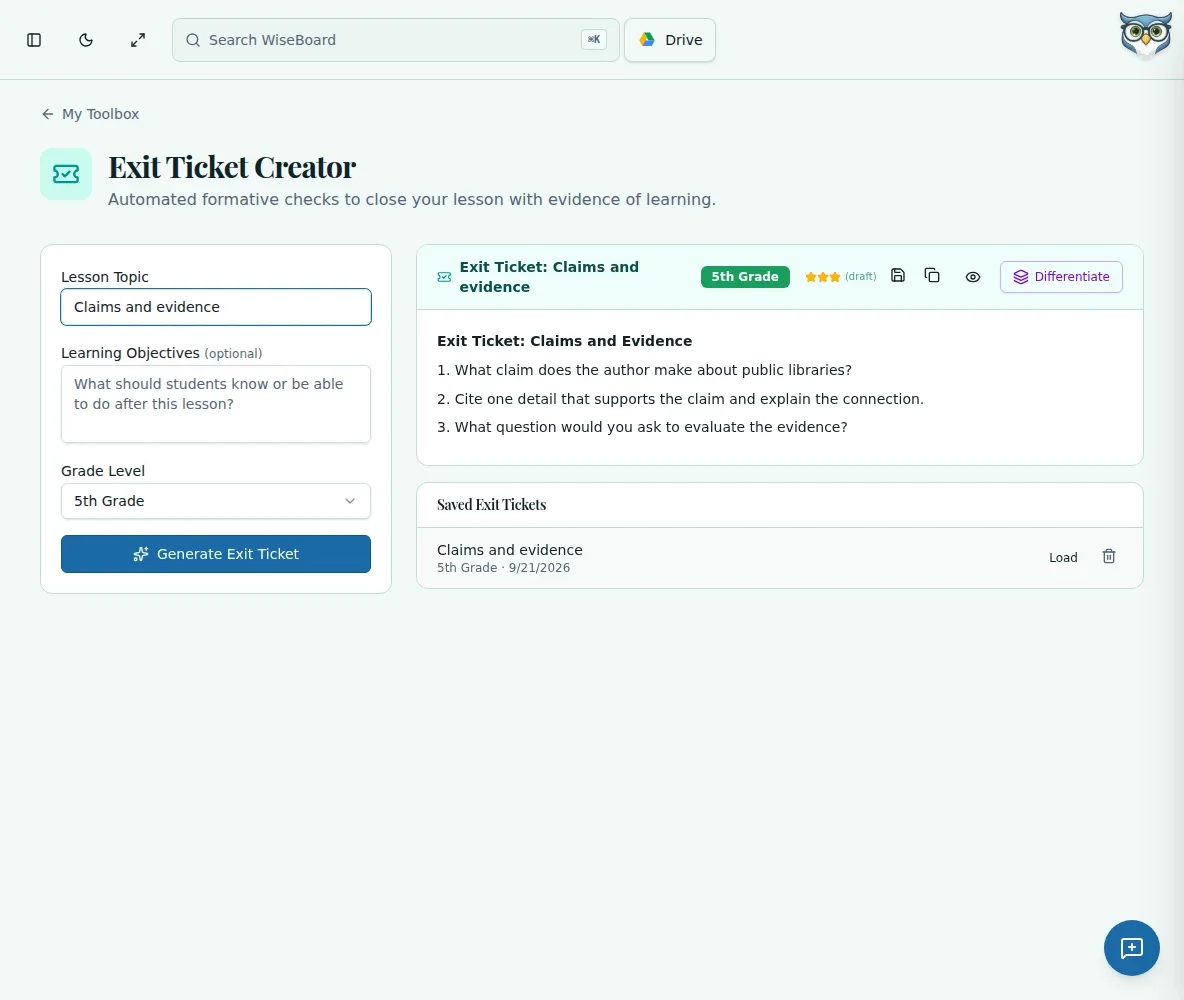
Task: Save the exit ticket with the disk icon
Action: [x=897, y=276]
